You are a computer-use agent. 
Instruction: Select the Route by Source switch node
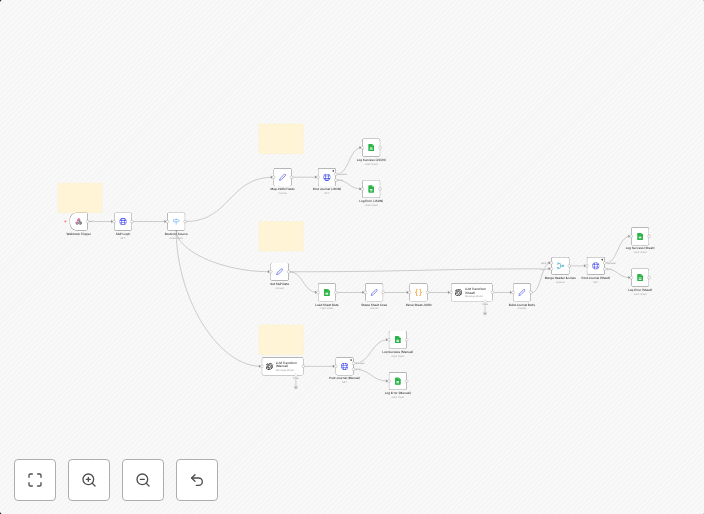click(176, 222)
